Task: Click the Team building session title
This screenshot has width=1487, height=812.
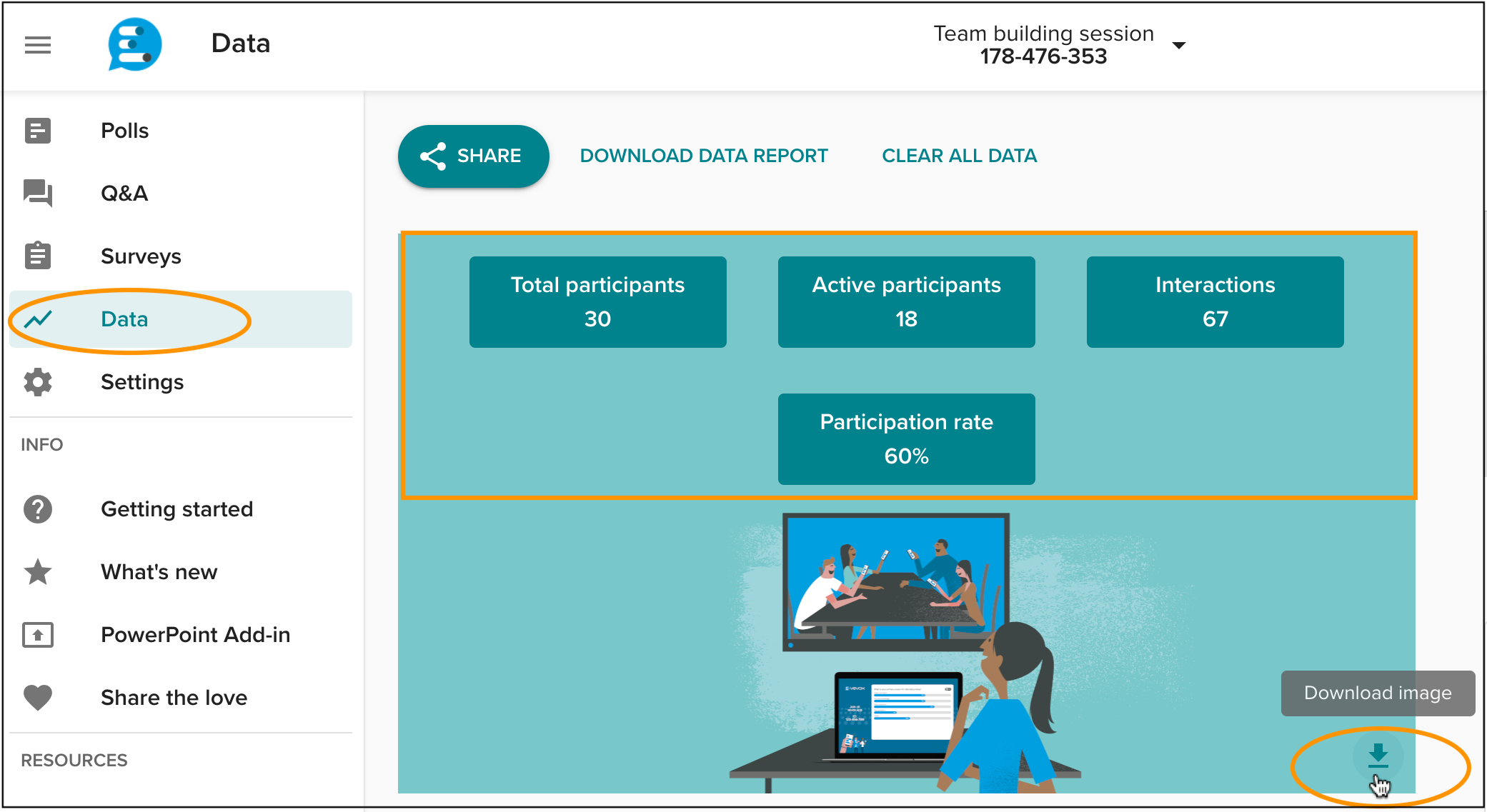Action: (x=1043, y=34)
